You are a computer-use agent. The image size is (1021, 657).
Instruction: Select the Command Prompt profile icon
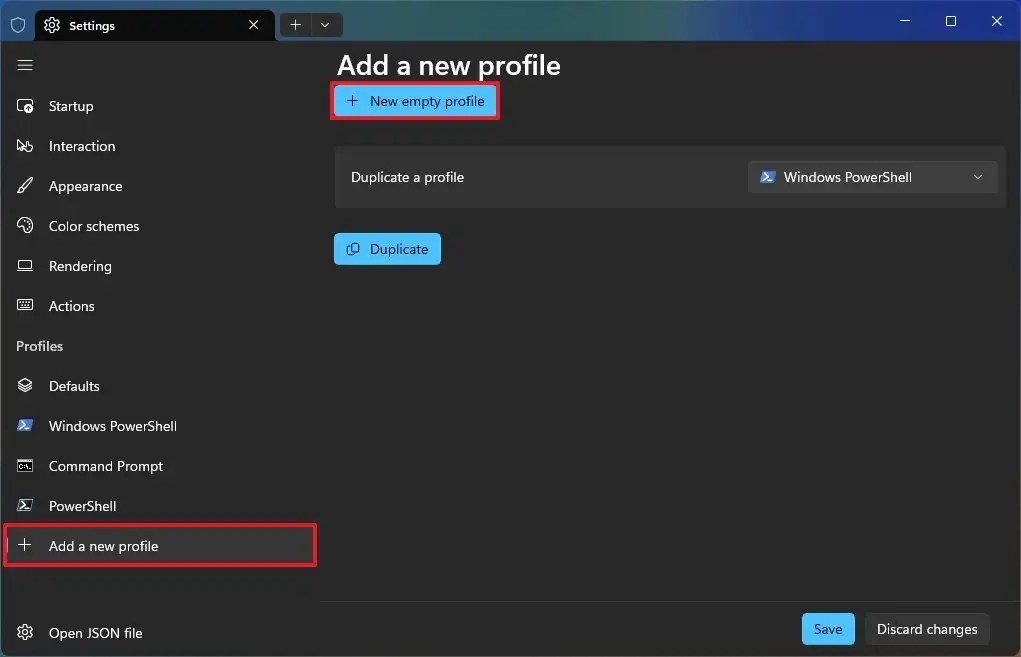pyautogui.click(x=25, y=466)
